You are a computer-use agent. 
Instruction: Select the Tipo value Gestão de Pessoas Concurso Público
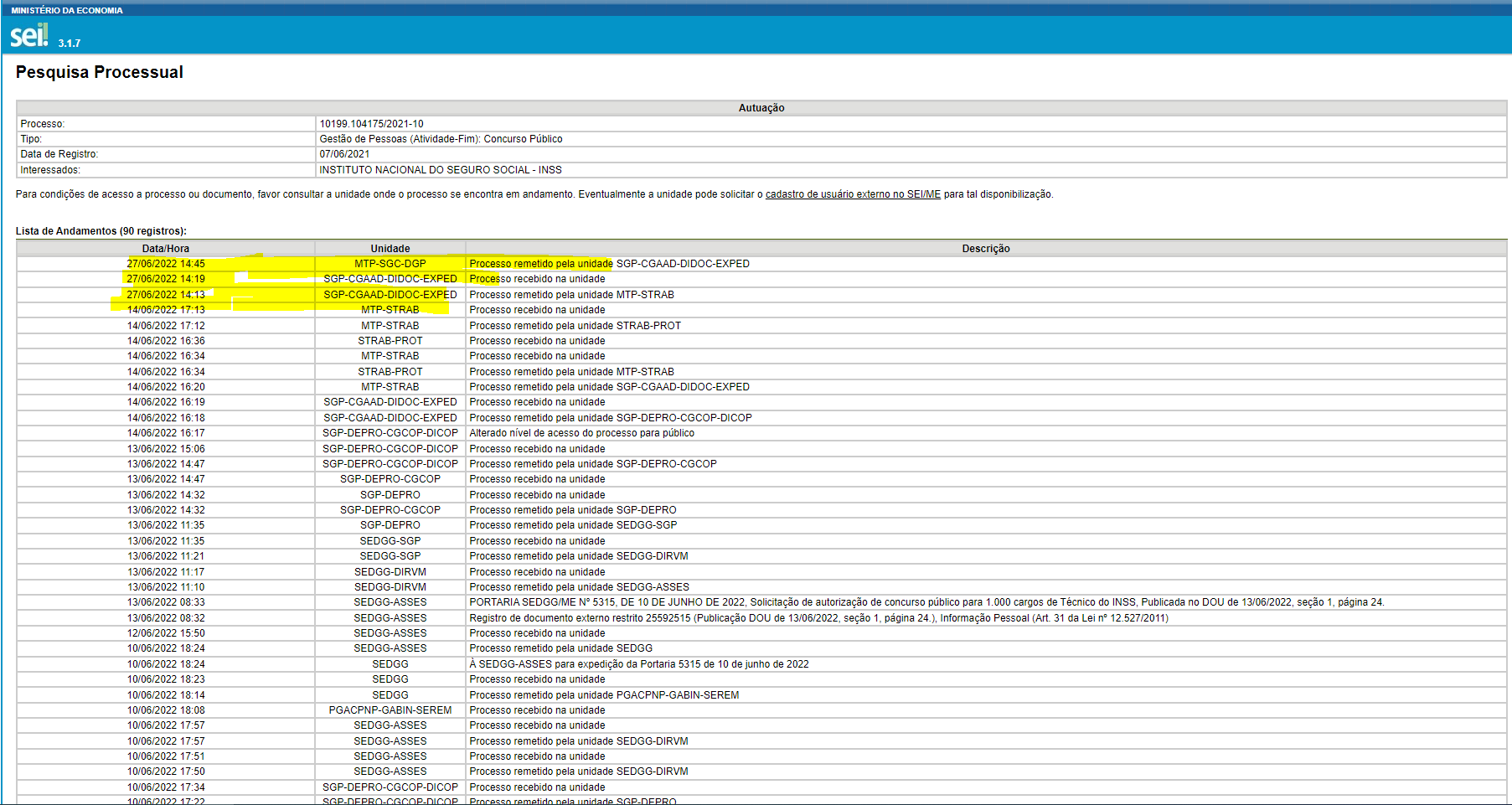click(x=441, y=139)
